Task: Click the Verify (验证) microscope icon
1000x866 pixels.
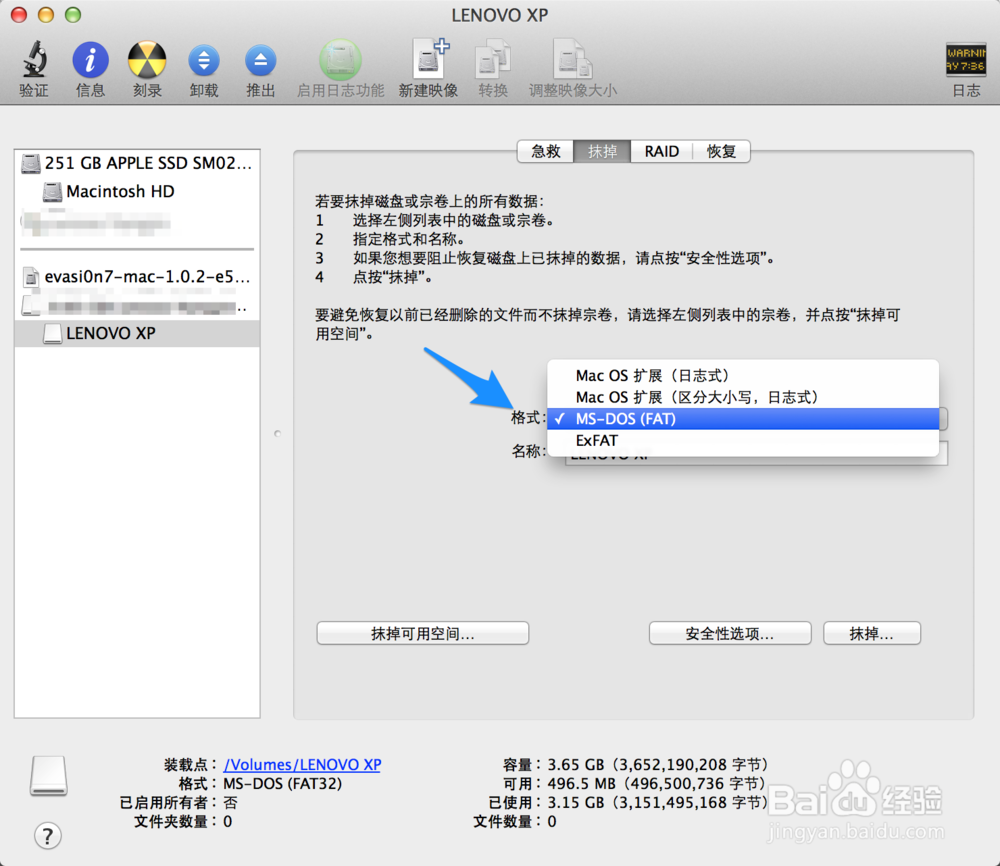Action: 34,59
